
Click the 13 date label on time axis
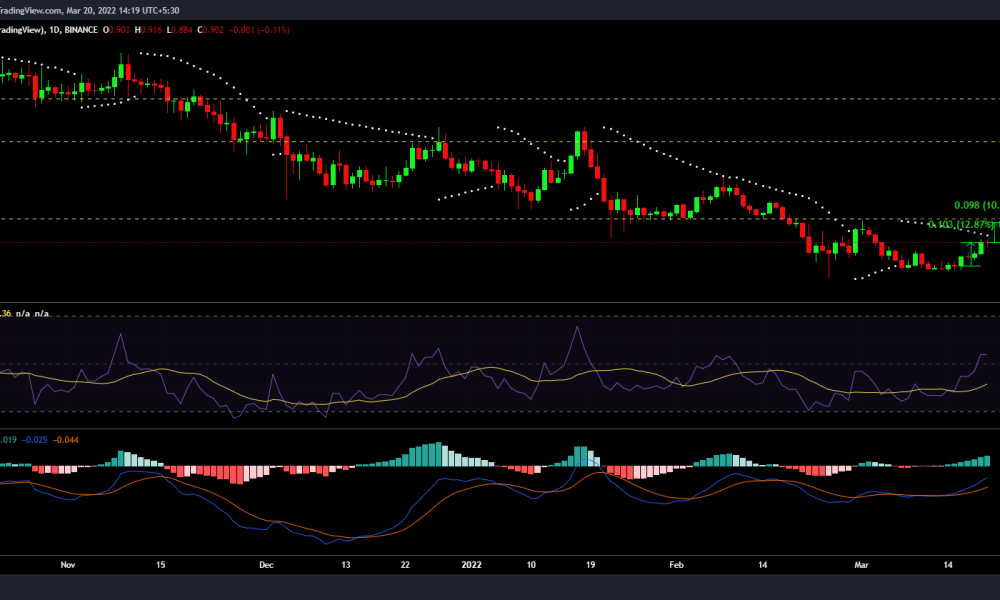(x=346, y=565)
